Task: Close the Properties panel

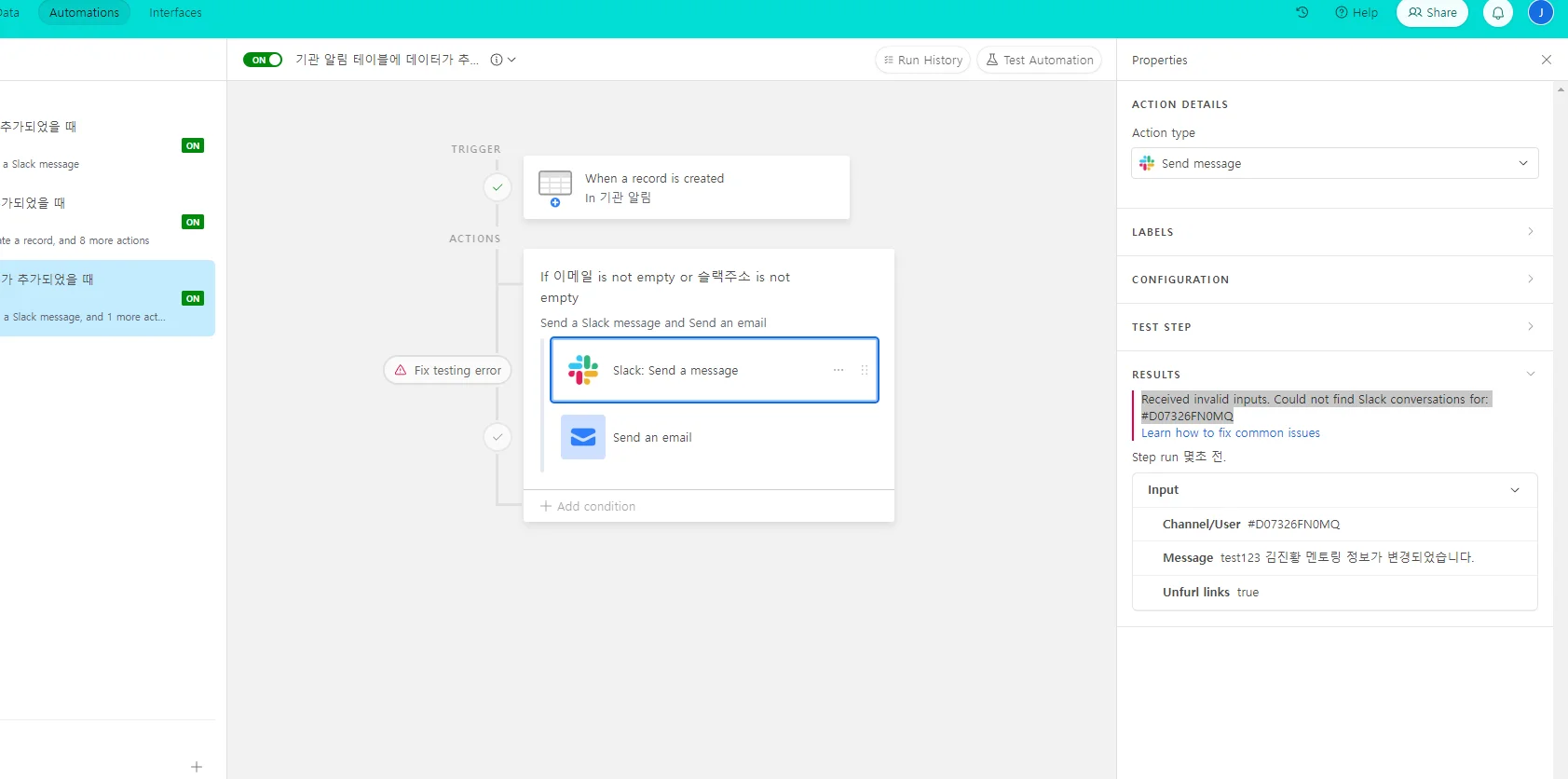Action: [x=1547, y=60]
